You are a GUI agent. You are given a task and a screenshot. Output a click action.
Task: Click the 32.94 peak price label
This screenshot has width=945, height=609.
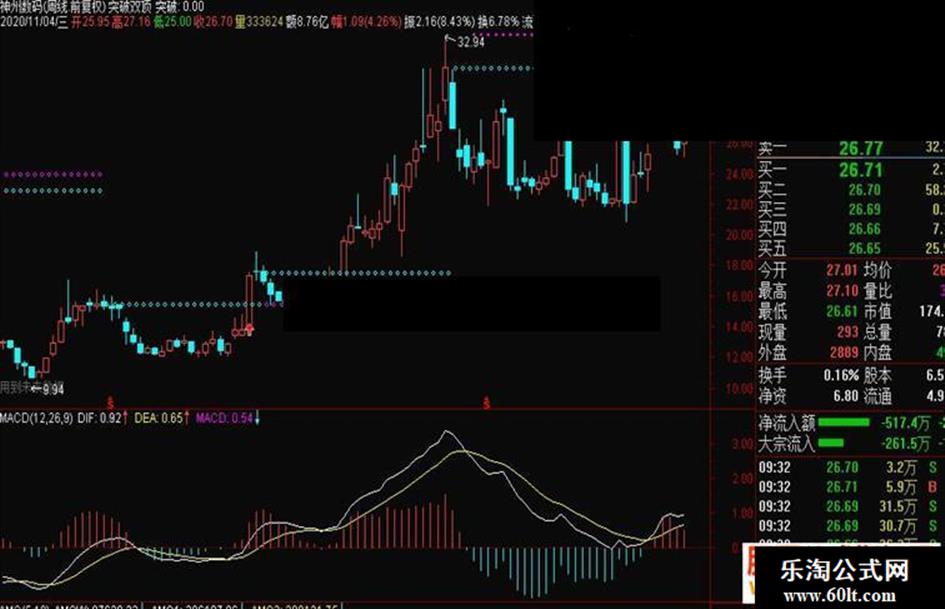point(471,42)
